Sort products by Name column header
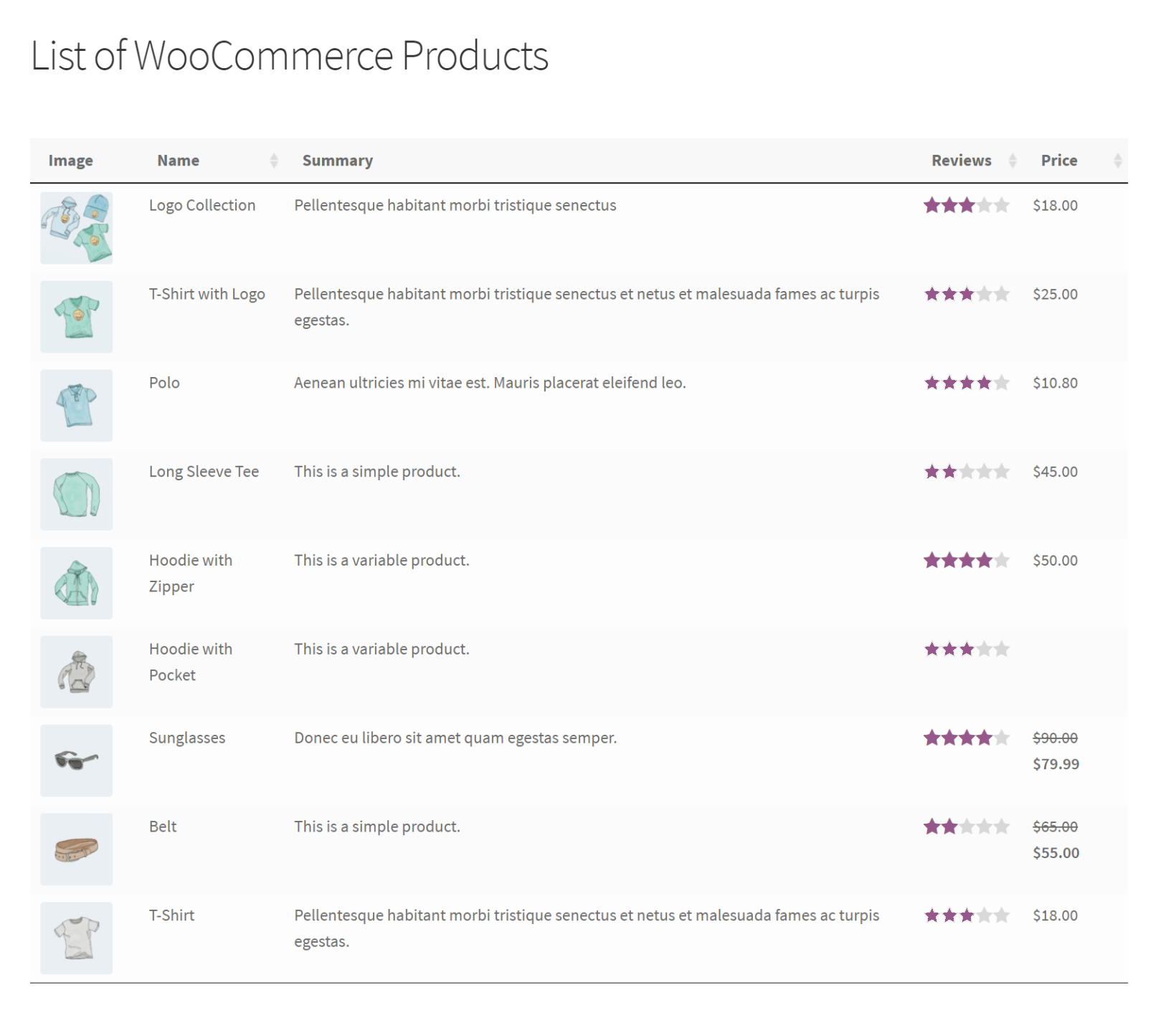 tap(178, 160)
